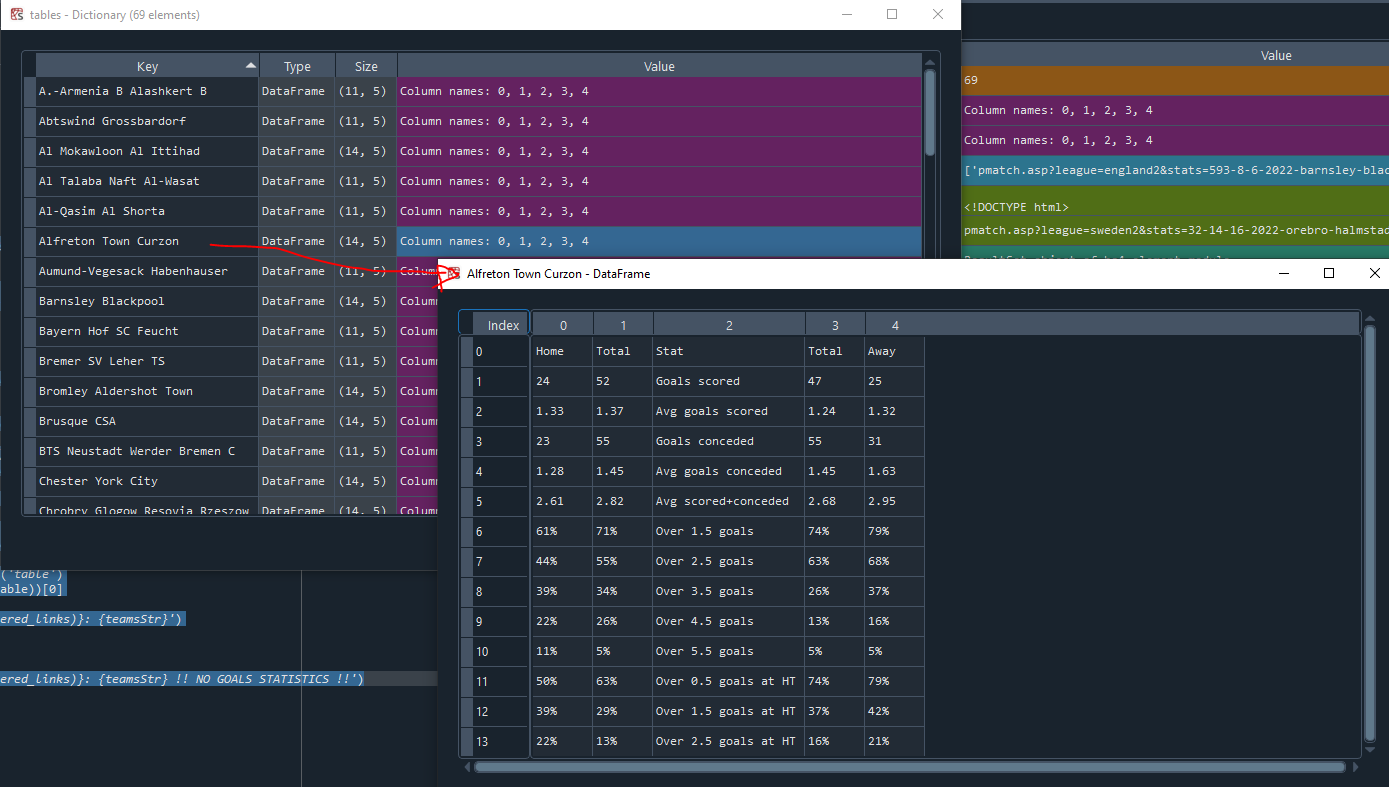Image resolution: width=1389 pixels, height=787 pixels.
Task: Click the 'Avg scored+conceded' stat cell
Action: coord(729,501)
